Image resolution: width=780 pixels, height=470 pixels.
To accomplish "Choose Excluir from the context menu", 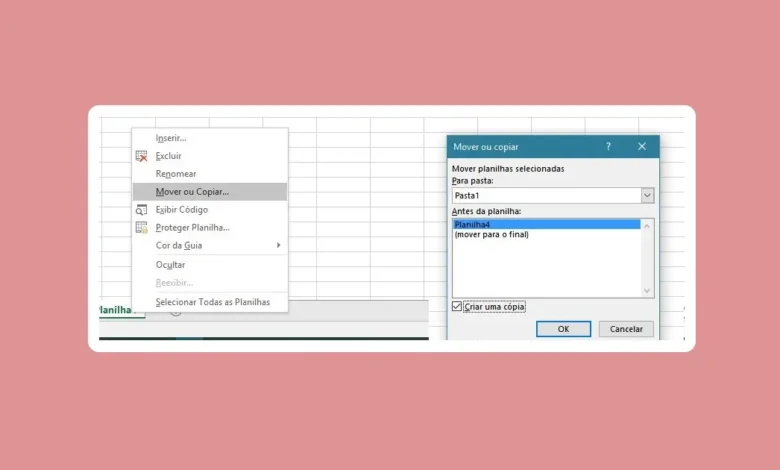I will 210,156.
